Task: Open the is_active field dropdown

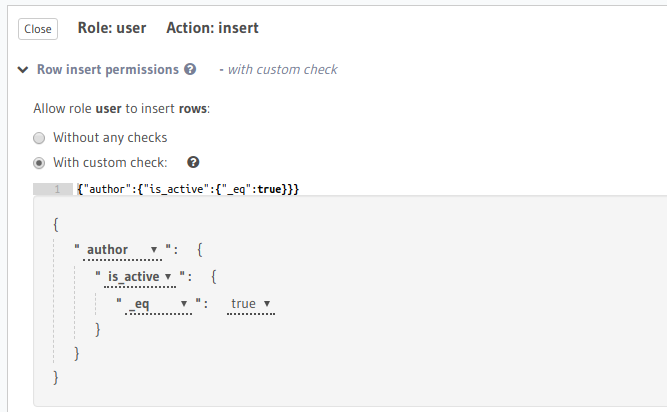Action: (x=141, y=276)
